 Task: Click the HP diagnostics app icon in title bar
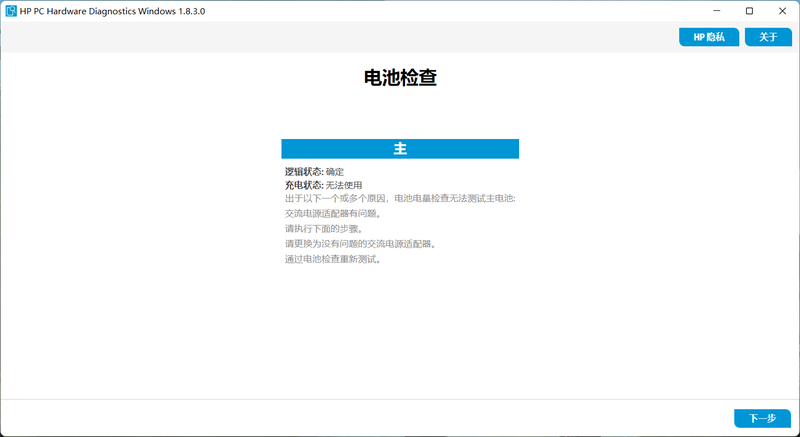(x=11, y=11)
